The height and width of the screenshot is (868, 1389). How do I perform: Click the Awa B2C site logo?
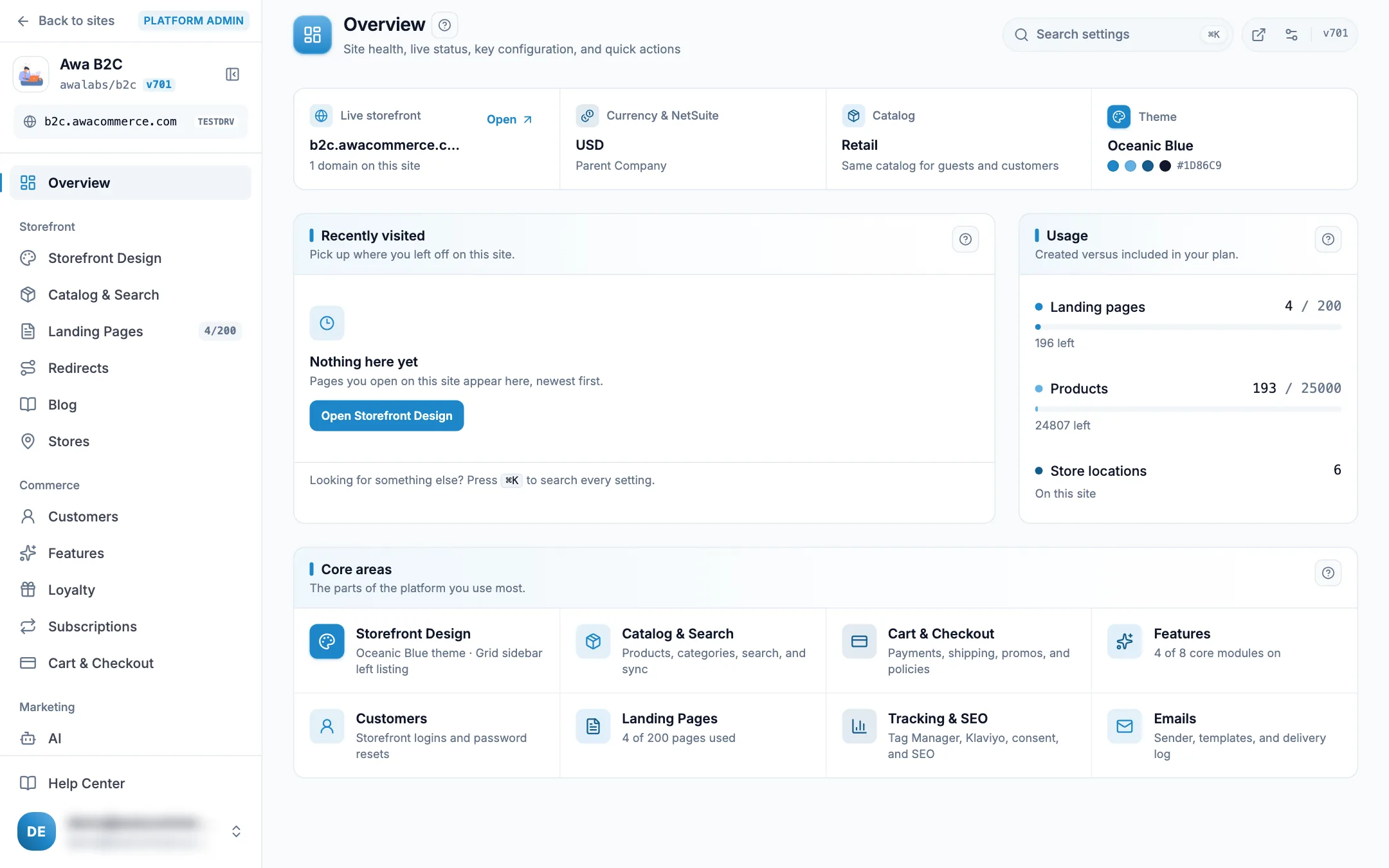(31, 74)
